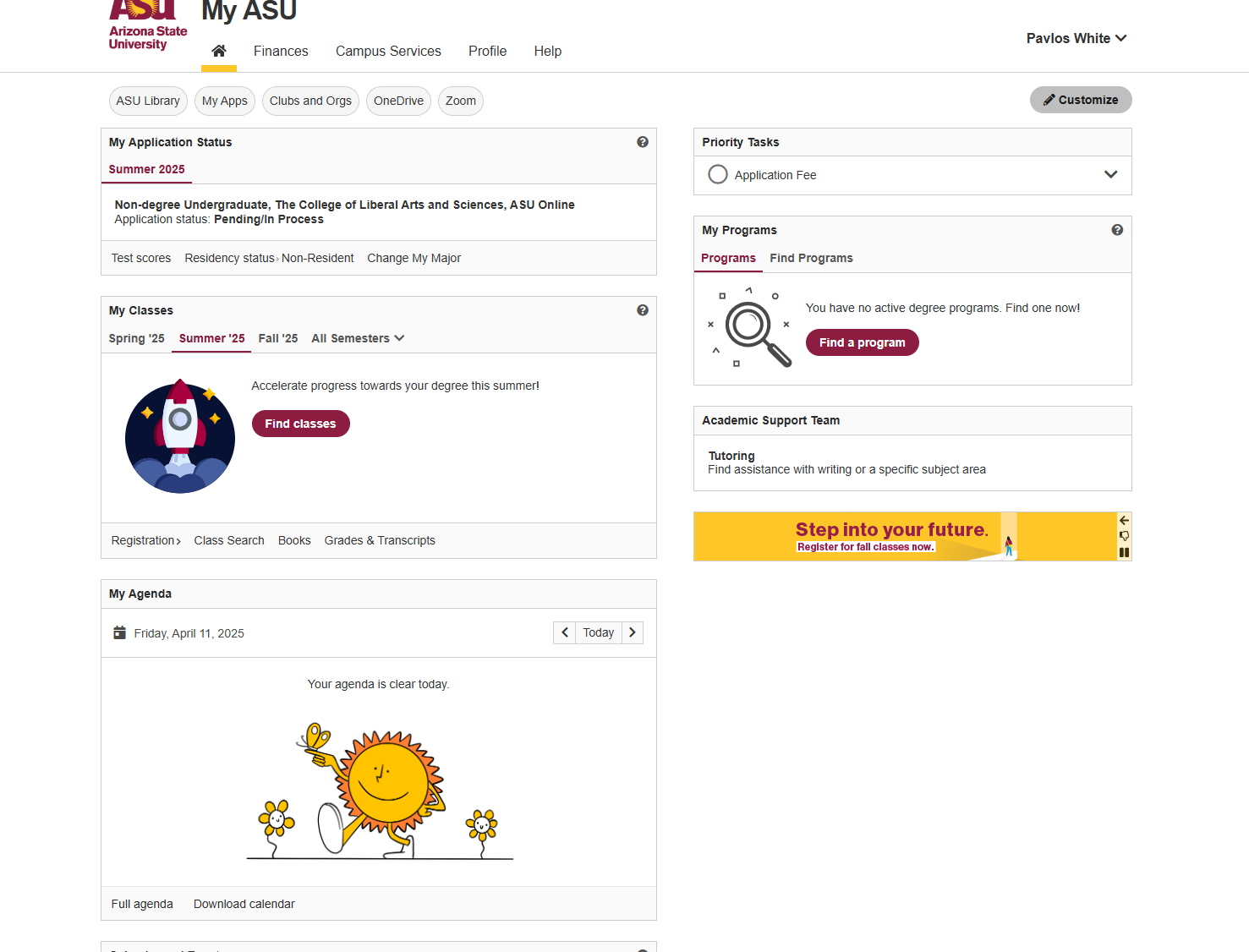Screen dimensions: 1249x952
Task: Click the Find a program button
Action: pos(862,342)
